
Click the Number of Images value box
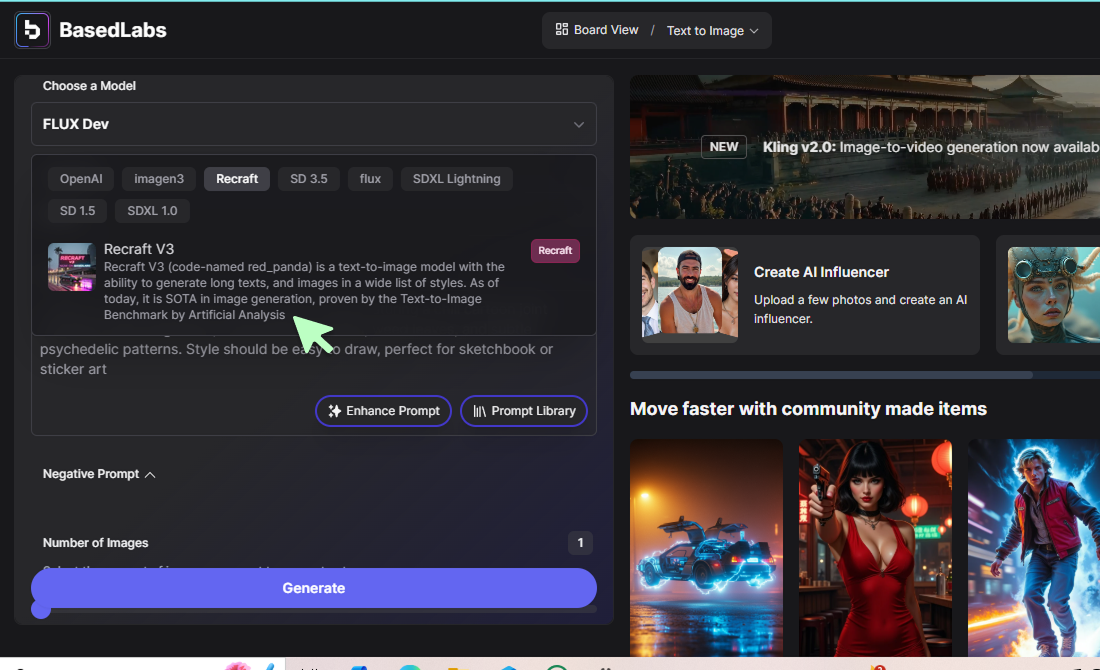point(580,542)
